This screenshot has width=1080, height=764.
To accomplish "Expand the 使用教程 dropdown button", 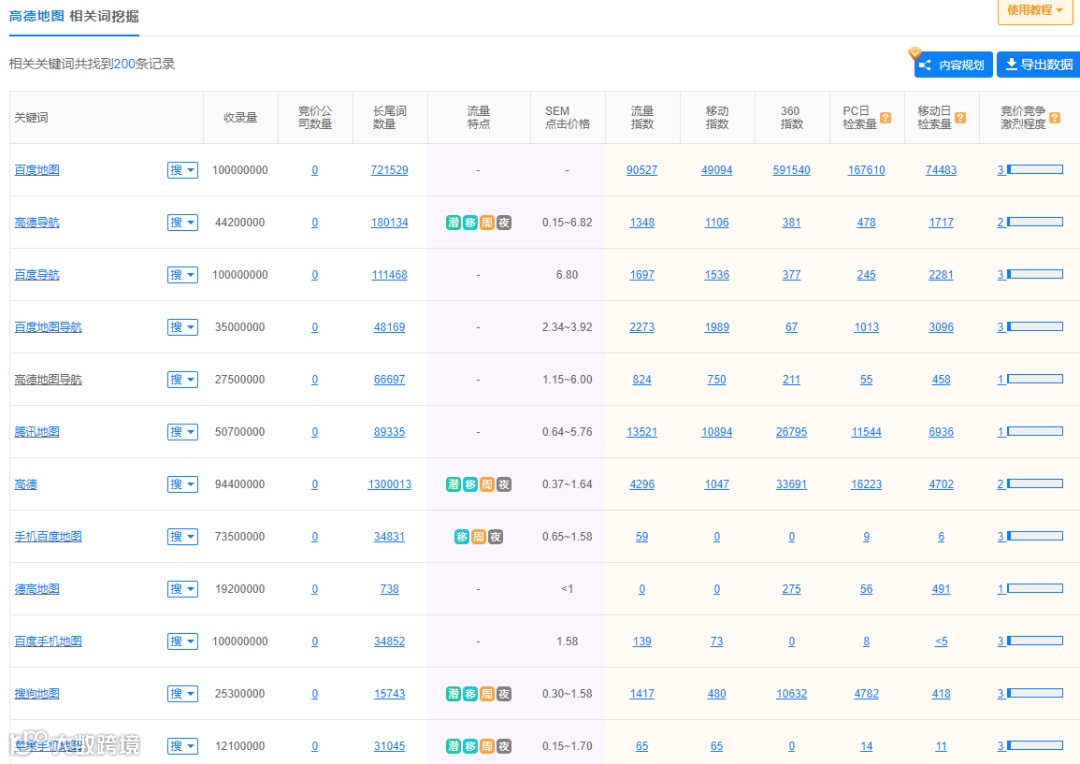I will [1035, 10].
